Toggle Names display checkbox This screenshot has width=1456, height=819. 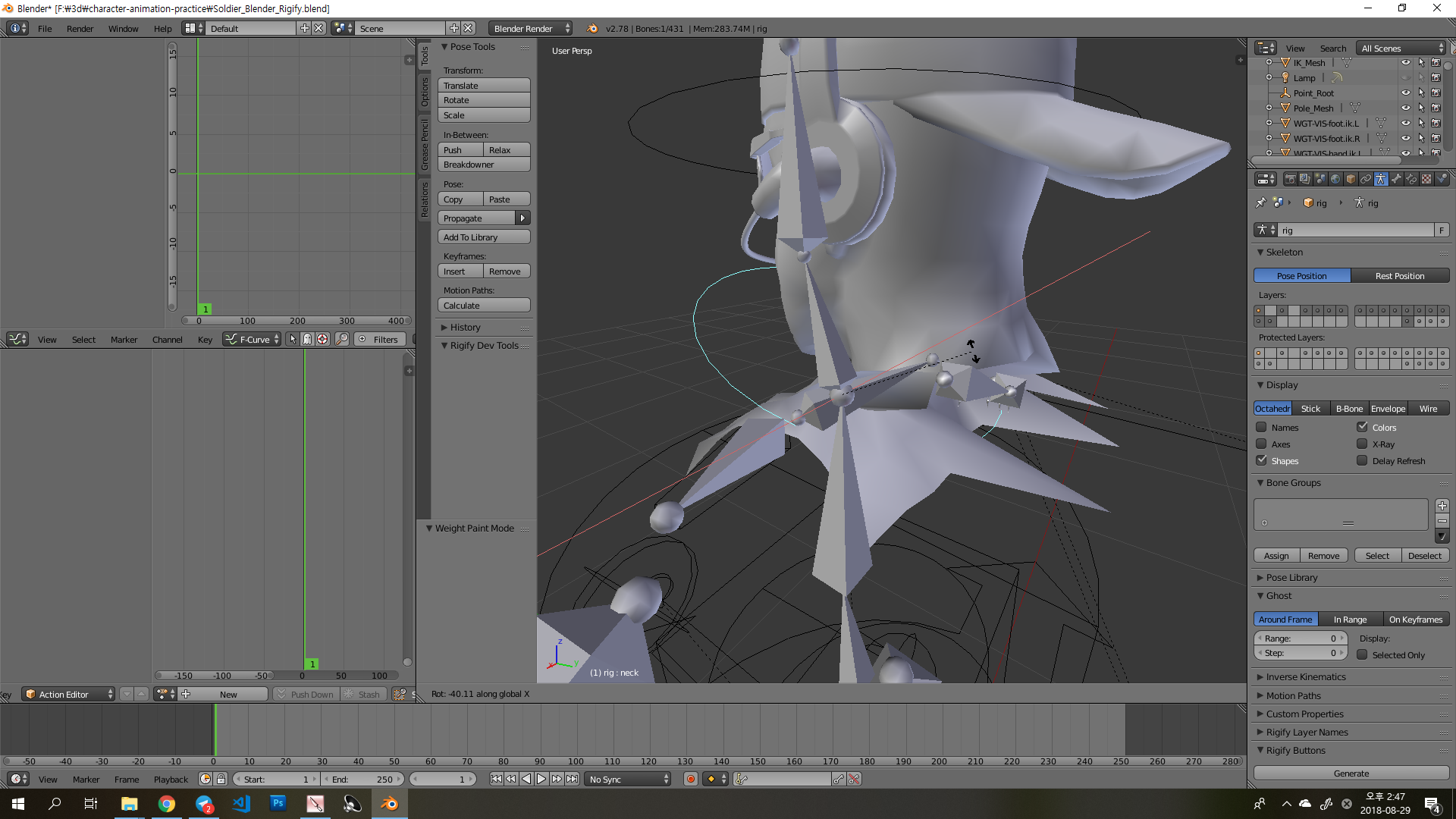pyautogui.click(x=1262, y=427)
